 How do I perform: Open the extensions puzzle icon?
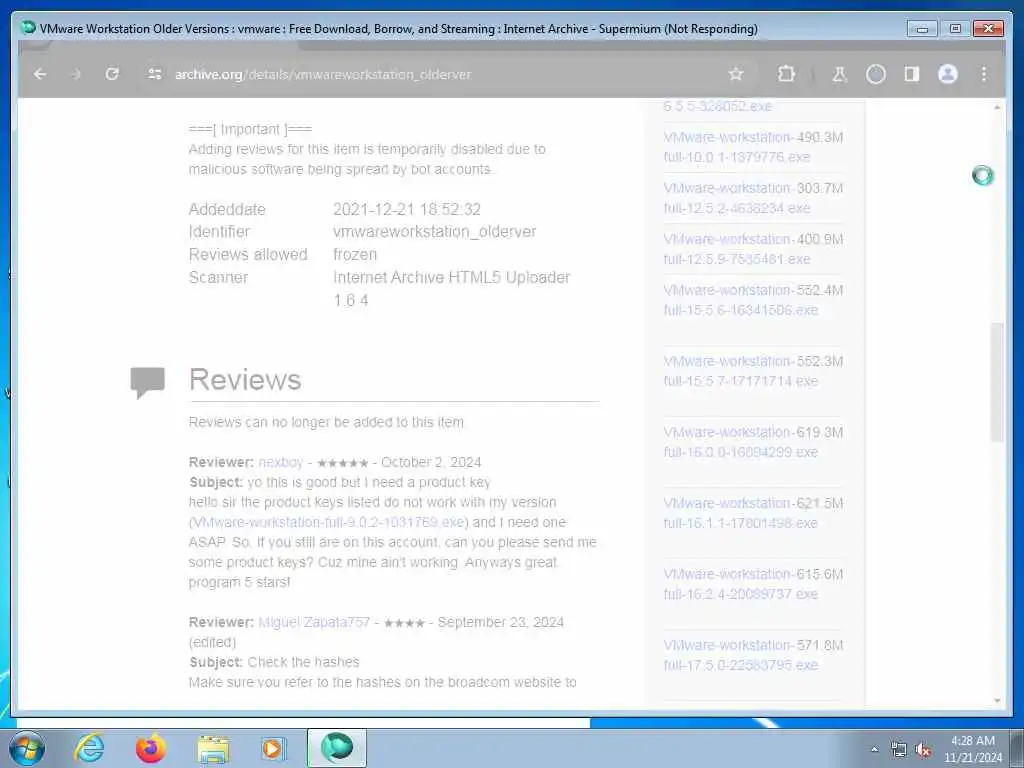pos(786,74)
